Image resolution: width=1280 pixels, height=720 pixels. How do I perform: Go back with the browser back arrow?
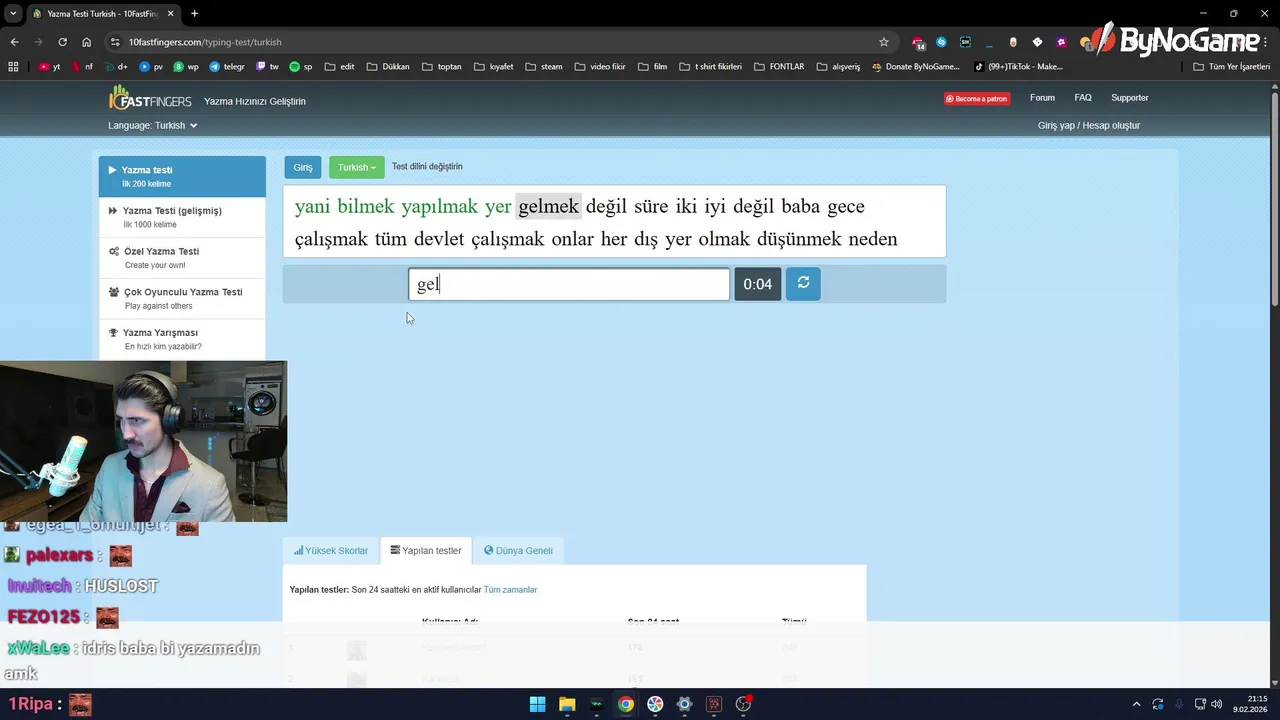click(x=14, y=42)
